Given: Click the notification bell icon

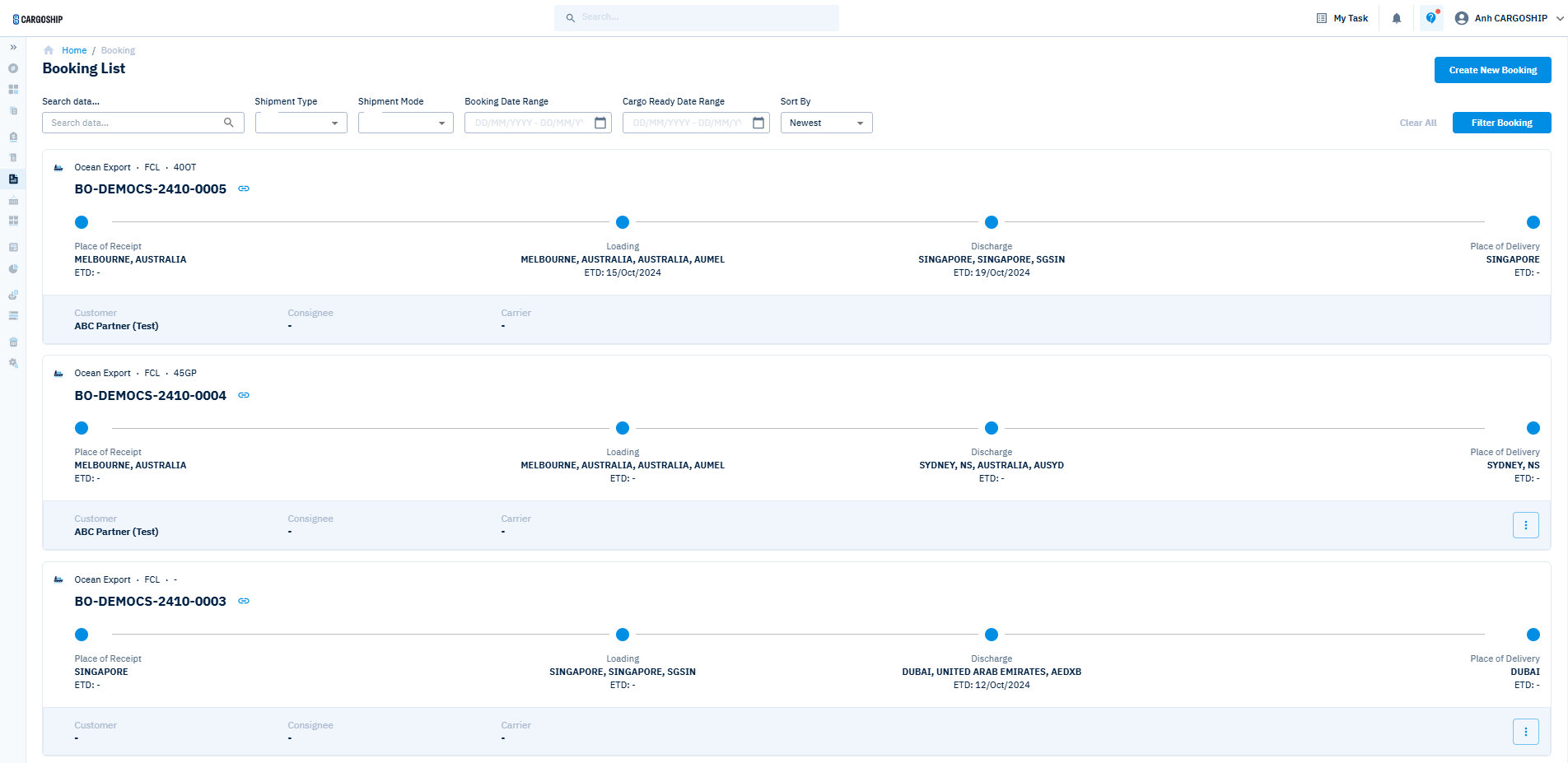Looking at the screenshot, I should 1397,18.
